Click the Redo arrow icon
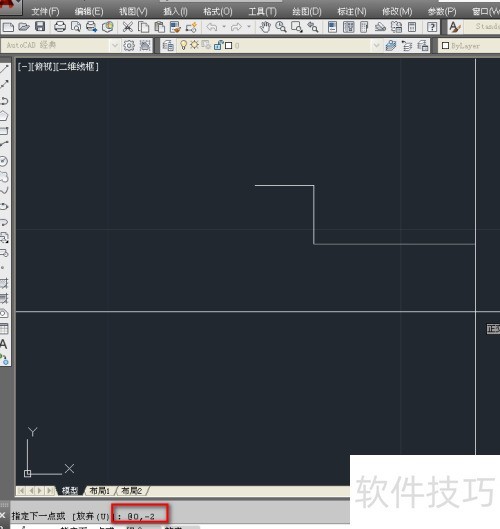500x529 pixels. [x=237, y=27]
